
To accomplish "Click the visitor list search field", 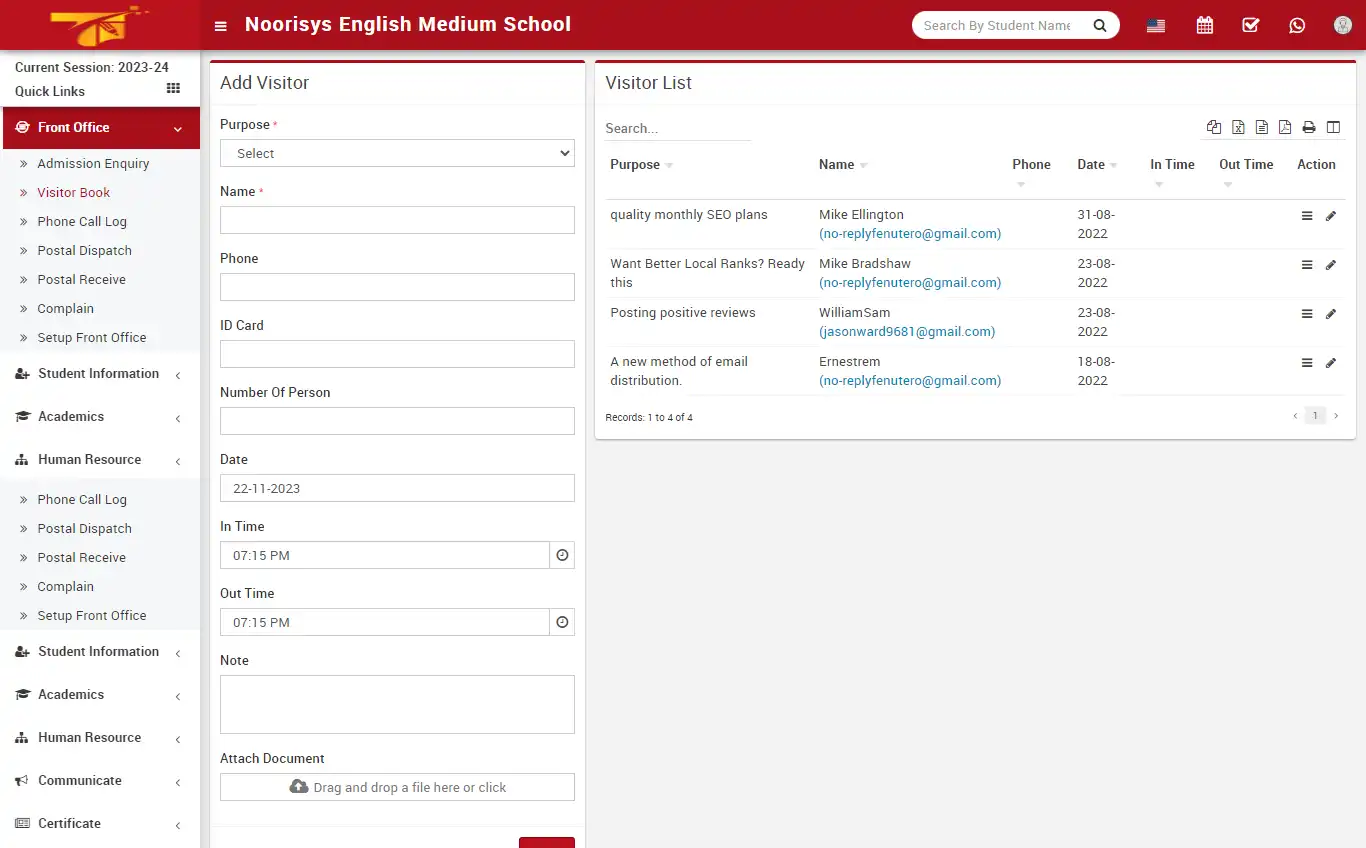I will (x=677, y=128).
